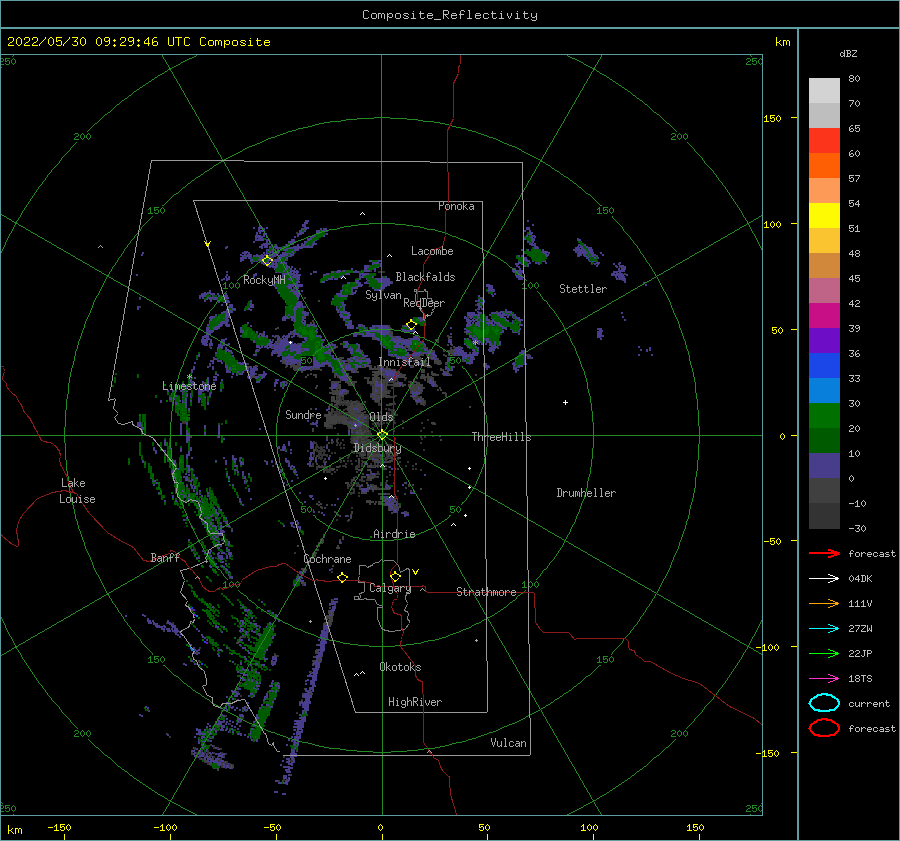
Task: Click the 04DK legend label
Action: coord(860,578)
